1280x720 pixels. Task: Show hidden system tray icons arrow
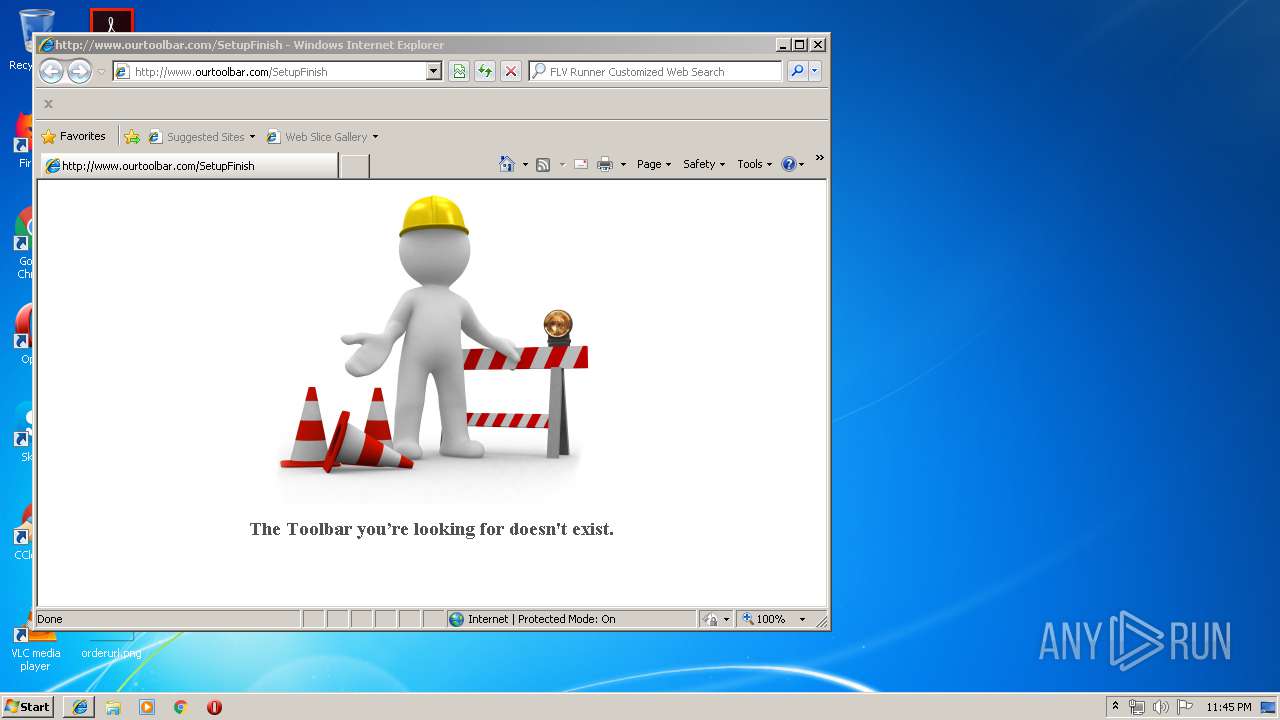1115,706
